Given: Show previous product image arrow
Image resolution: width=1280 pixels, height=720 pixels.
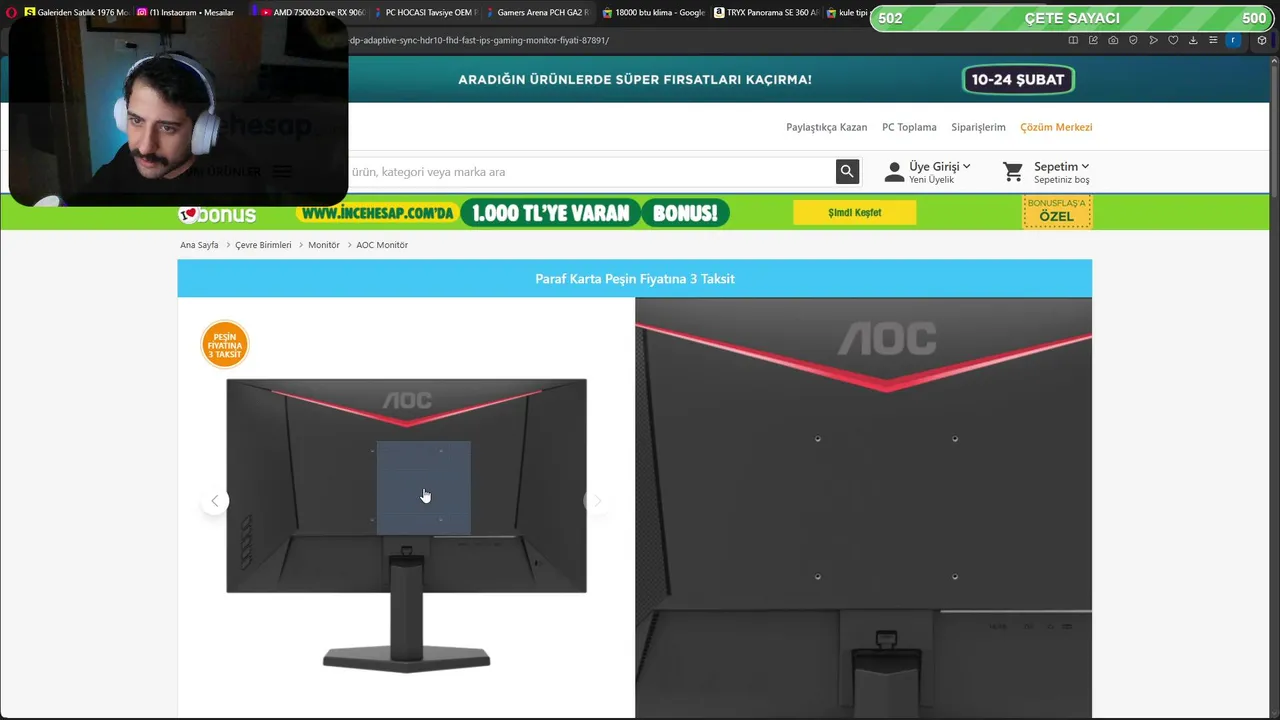Looking at the screenshot, I should pos(214,501).
